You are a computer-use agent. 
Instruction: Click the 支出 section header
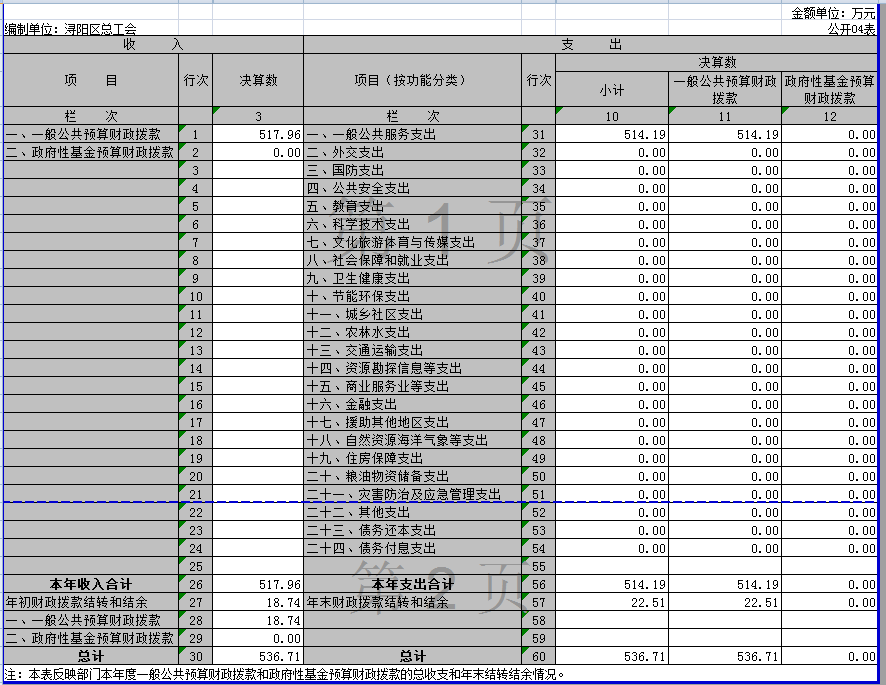(595, 44)
